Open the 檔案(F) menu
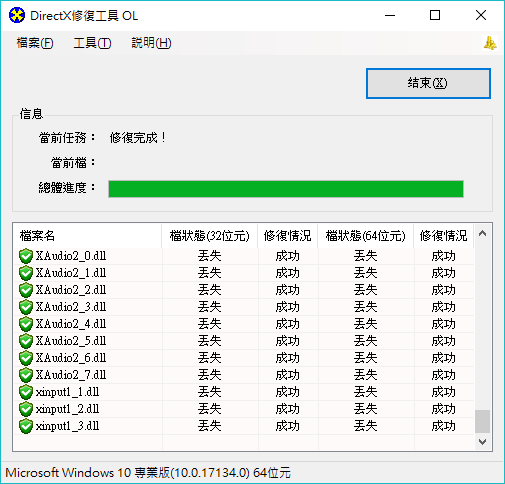 [35, 43]
